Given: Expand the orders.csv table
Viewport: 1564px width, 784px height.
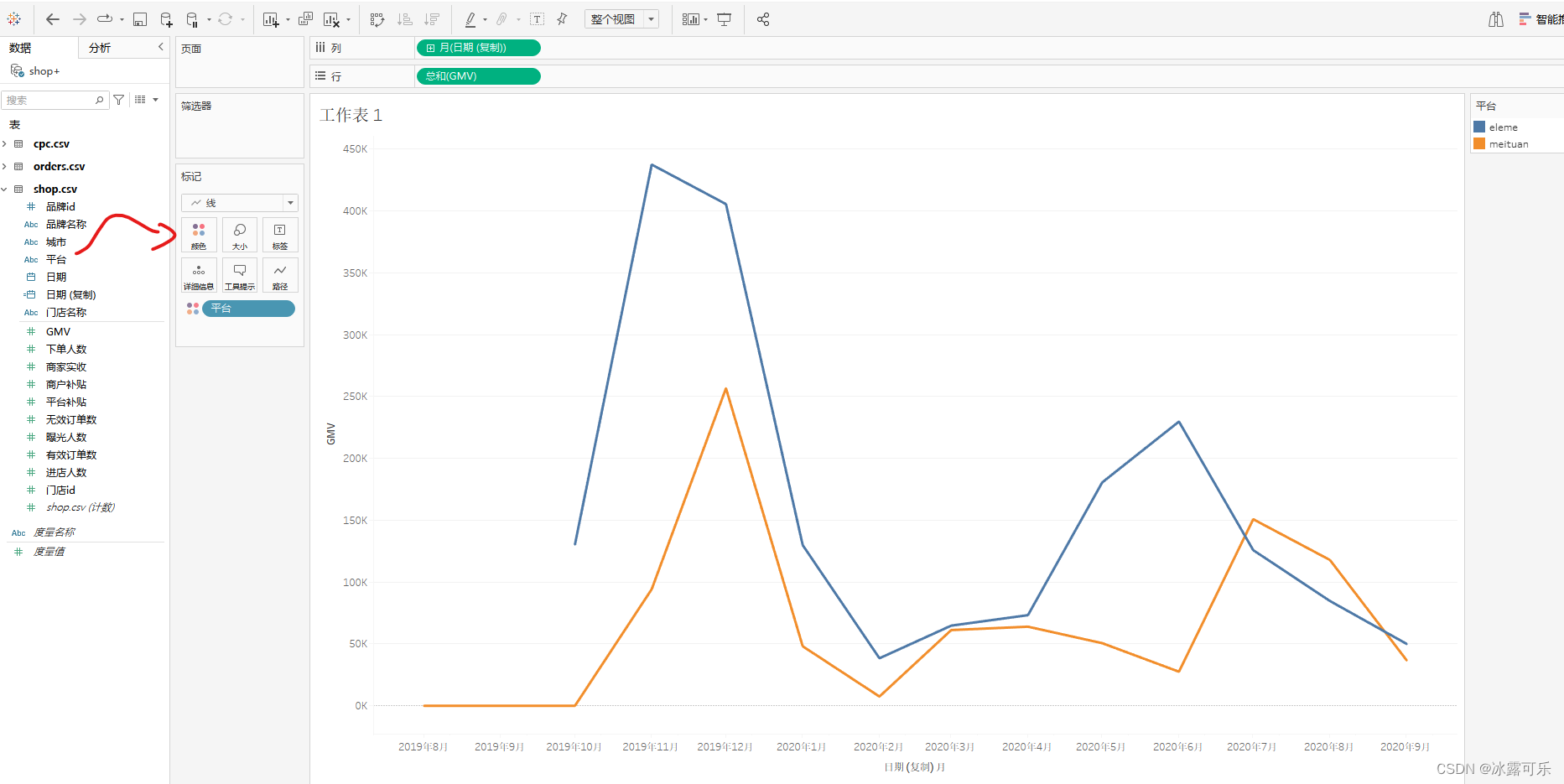Looking at the screenshot, I should point(5,167).
